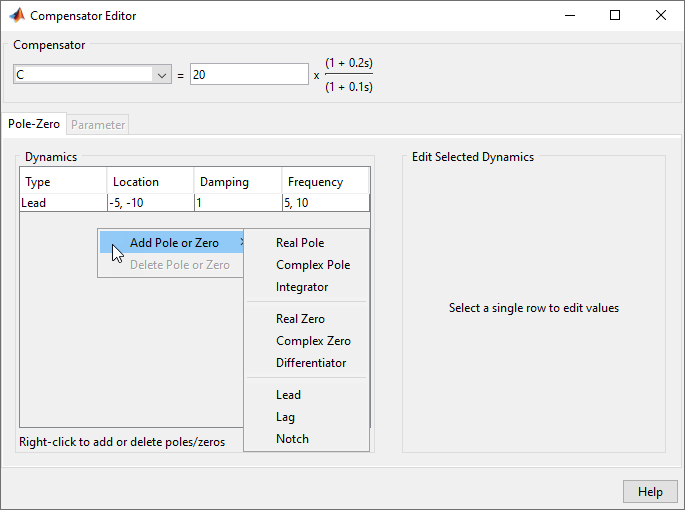Click the MATLAB logo icon in title bar
Viewport: 685px width, 510px height.
[17, 16]
